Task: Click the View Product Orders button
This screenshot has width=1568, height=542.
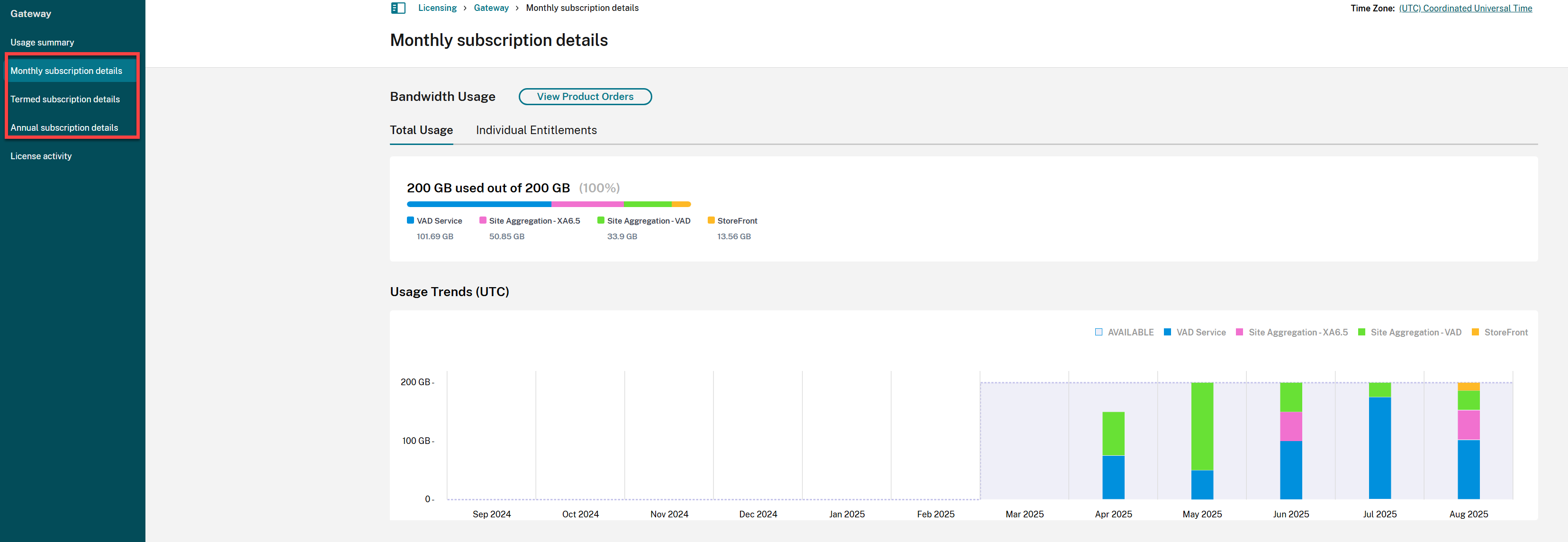Action: tap(585, 96)
